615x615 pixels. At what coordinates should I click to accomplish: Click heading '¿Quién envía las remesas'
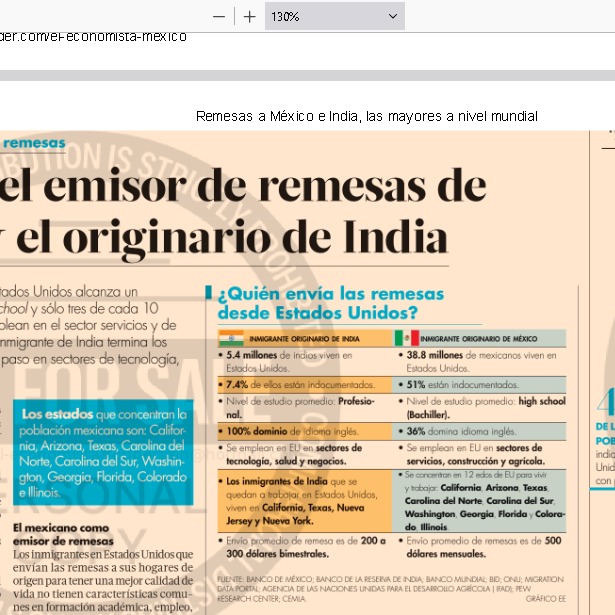pyautogui.click(x=331, y=293)
